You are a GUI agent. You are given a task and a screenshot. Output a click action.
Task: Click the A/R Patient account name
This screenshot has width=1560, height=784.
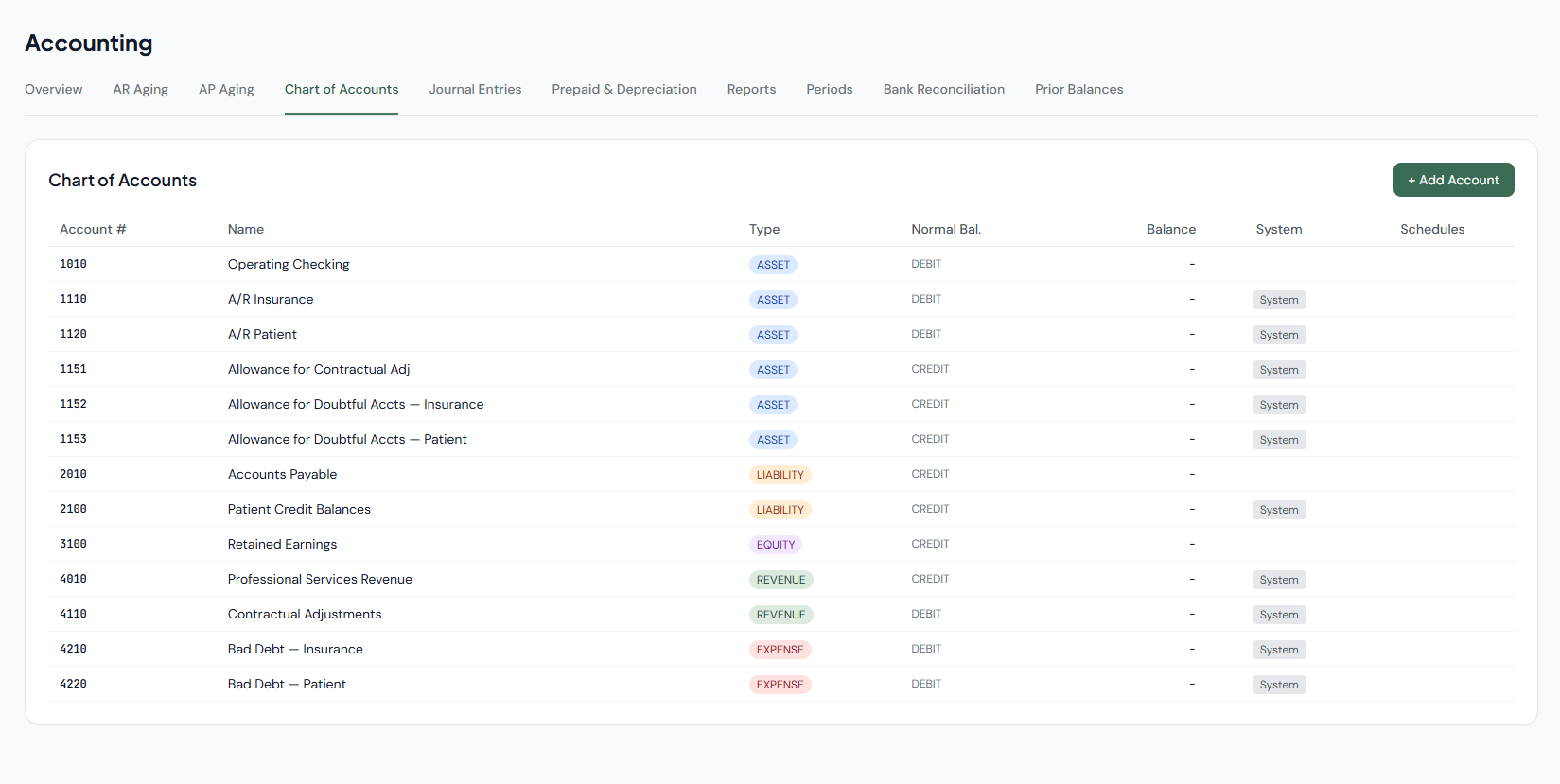pyautogui.click(x=262, y=334)
